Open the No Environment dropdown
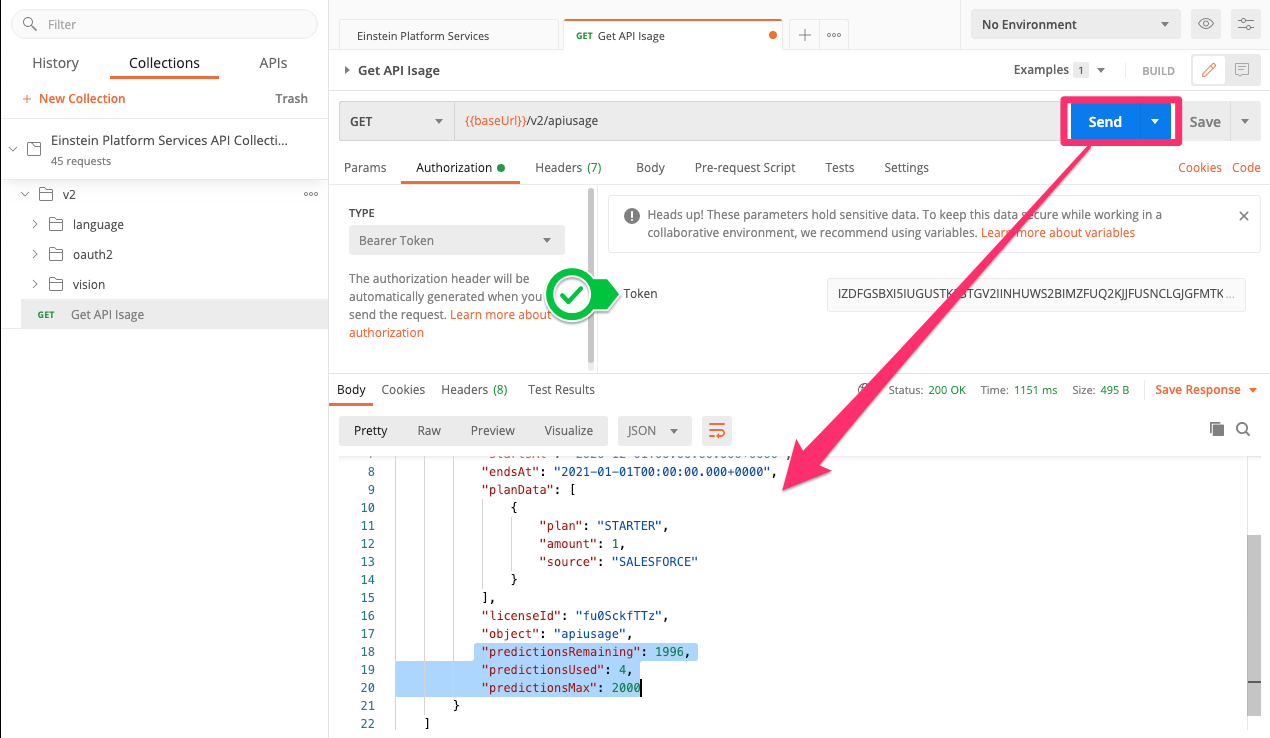1270x738 pixels. coord(1075,24)
